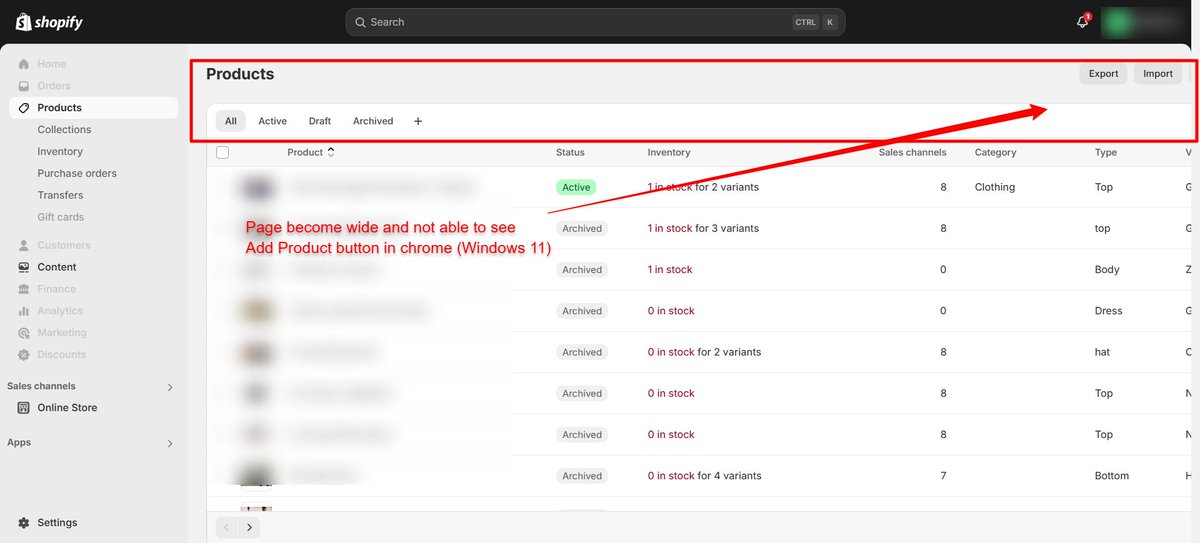Click the hat type cell
The height and width of the screenshot is (543, 1200).
(x=1102, y=352)
